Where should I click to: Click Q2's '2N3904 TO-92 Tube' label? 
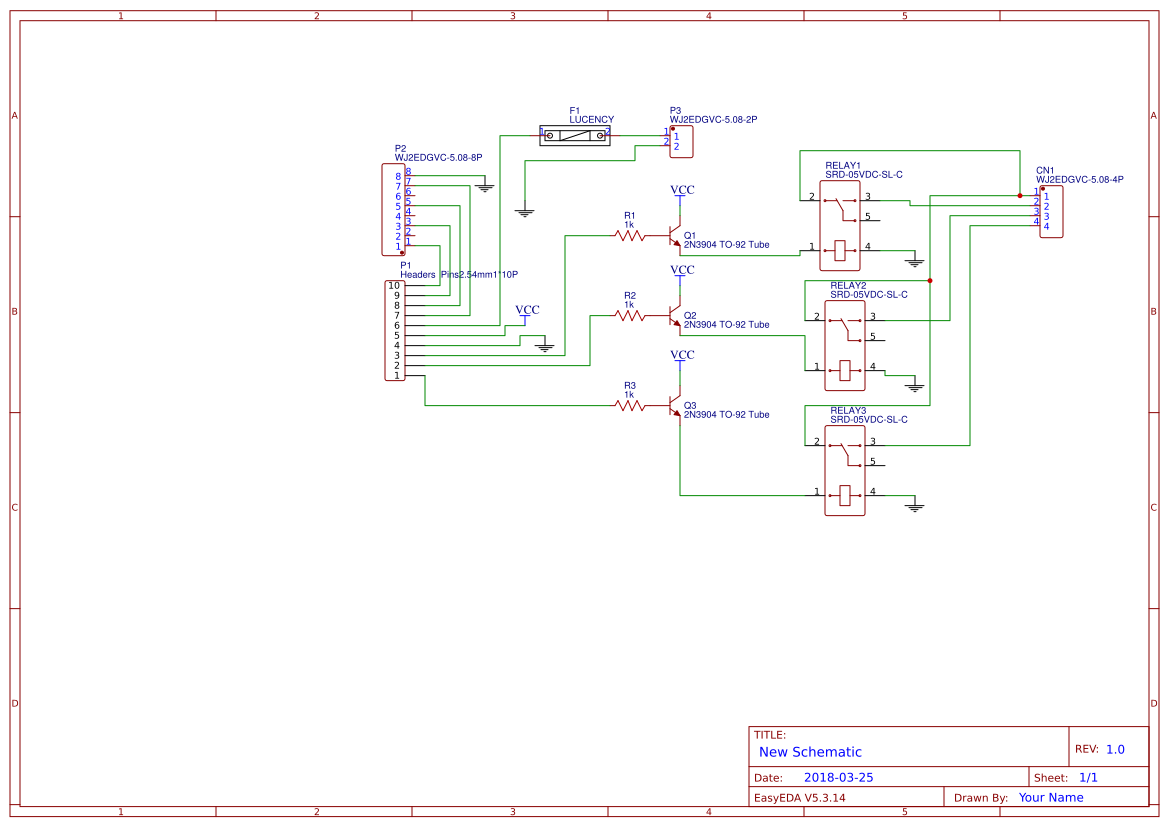tap(727, 324)
